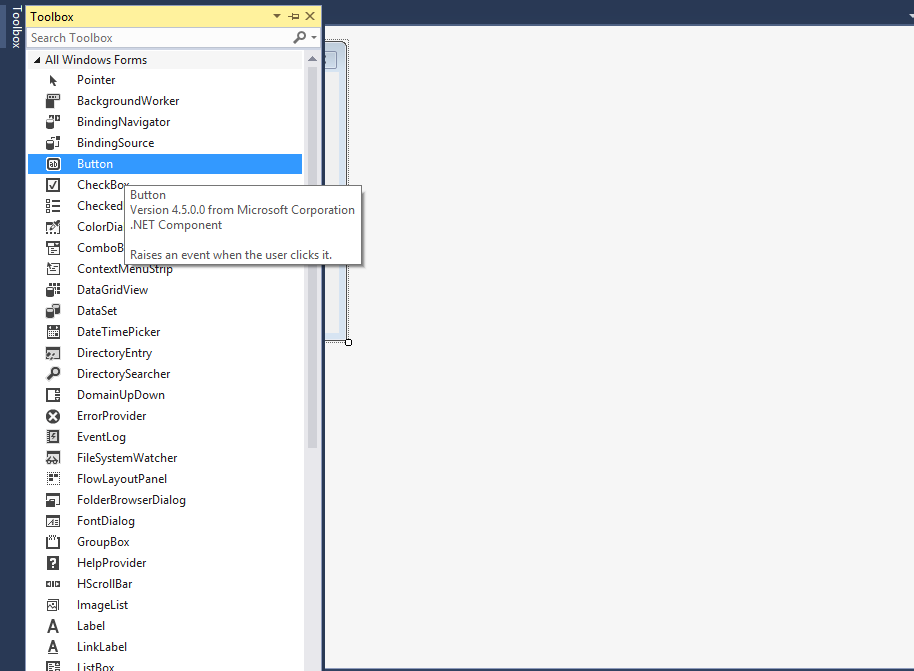Click the Toolbox panel title text
Image resolution: width=914 pixels, height=671 pixels.
[52, 17]
